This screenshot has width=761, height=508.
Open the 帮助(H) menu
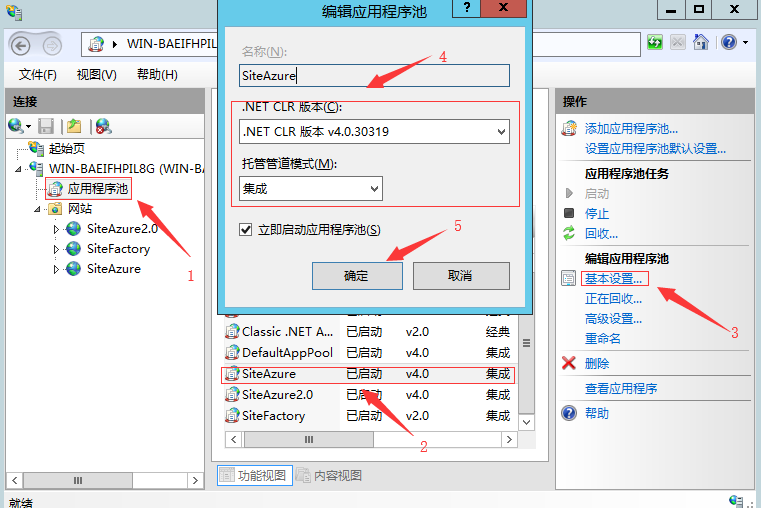(x=157, y=75)
